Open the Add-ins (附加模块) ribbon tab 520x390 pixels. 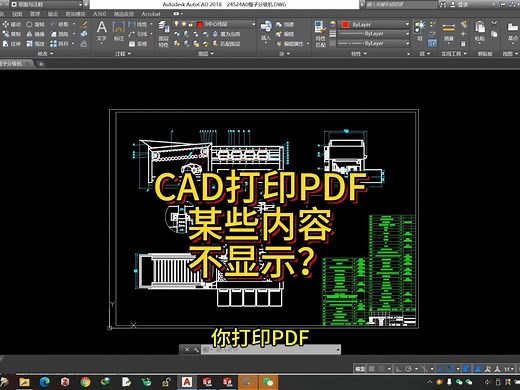click(75, 14)
